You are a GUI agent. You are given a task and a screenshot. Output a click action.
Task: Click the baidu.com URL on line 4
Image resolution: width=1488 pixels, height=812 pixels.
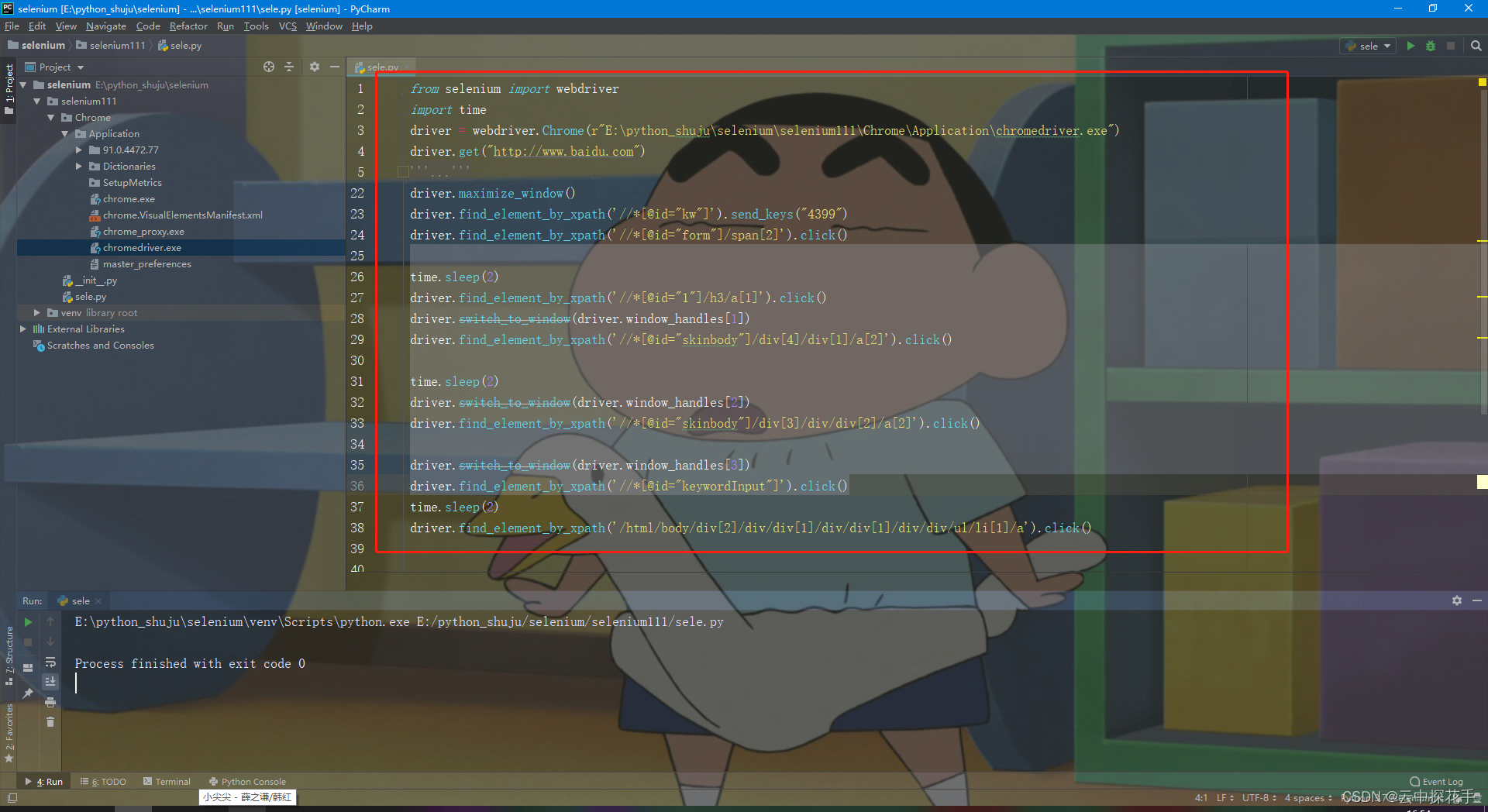563,152
